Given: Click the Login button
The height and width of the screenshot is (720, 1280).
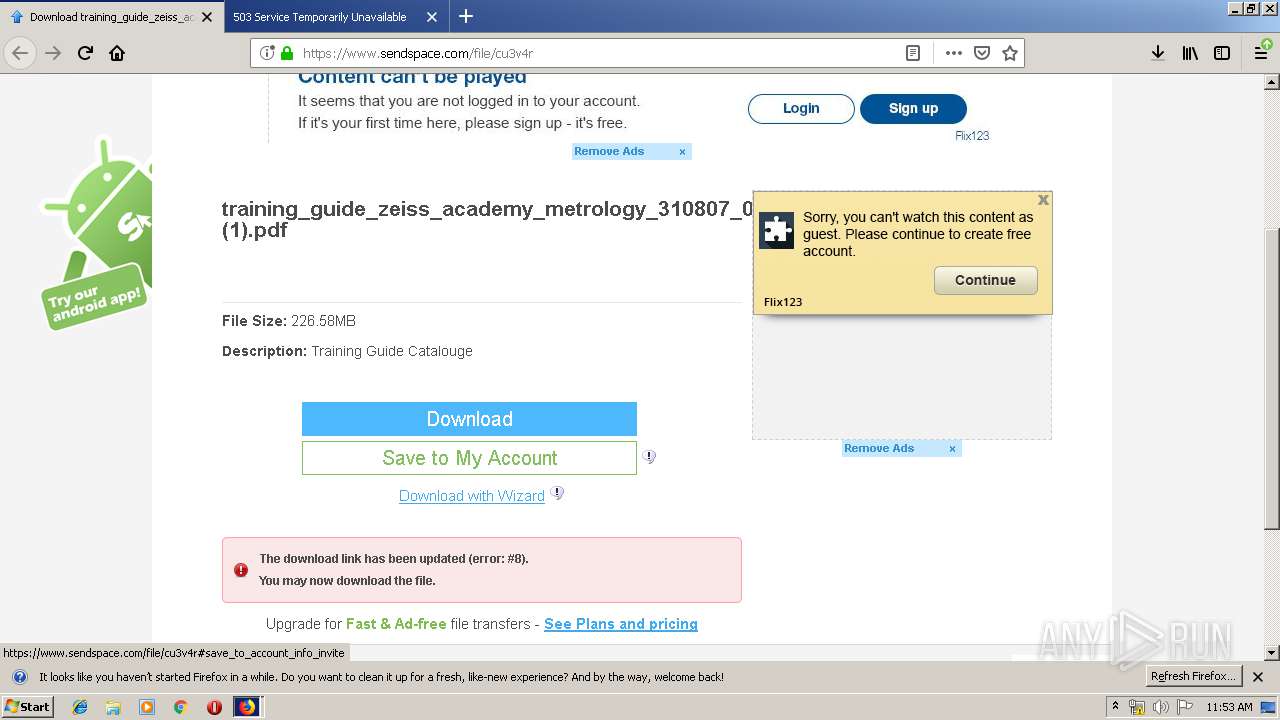Looking at the screenshot, I should pos(801,109).
